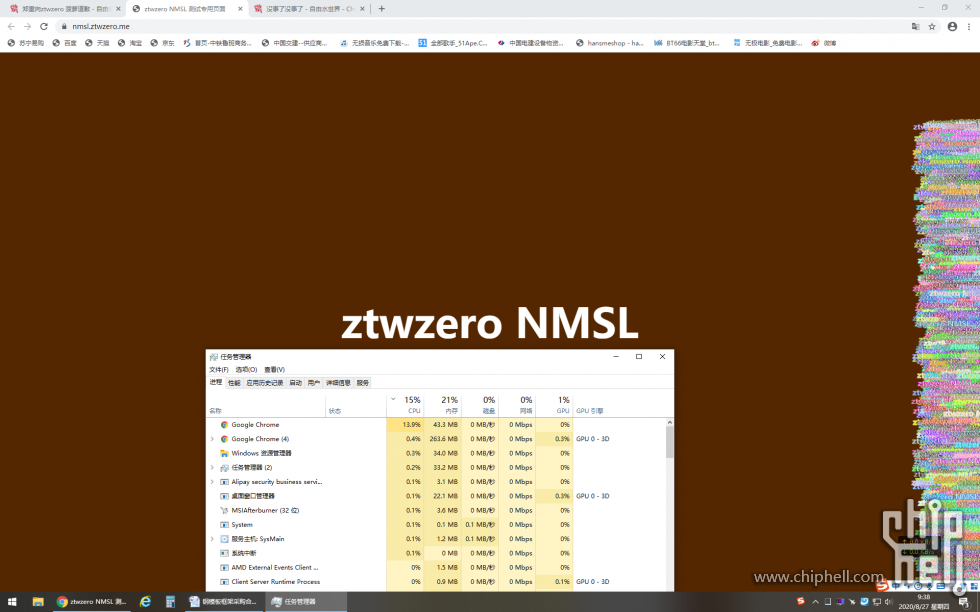Sort processes by the GPU percentage column header
This screenshot has width=980, height=612.
point(554,404)
